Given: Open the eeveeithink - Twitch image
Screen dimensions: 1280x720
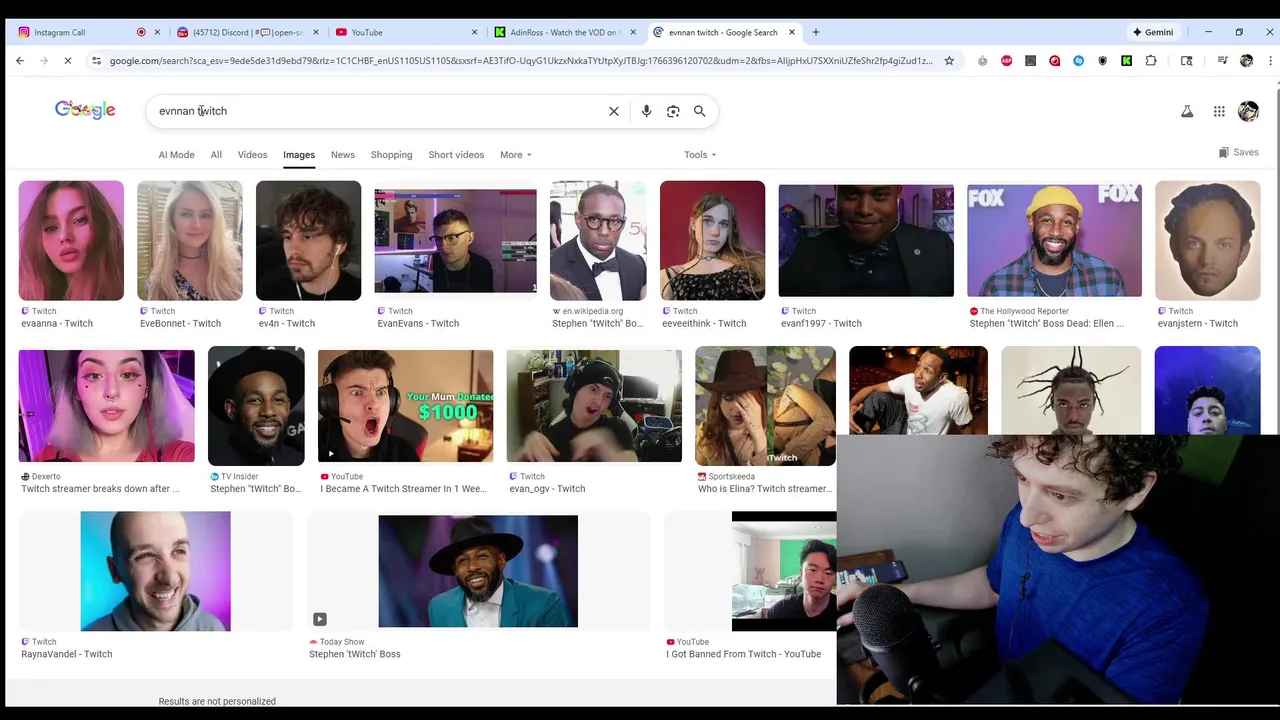Looking at the screenshot, I should (x=712, y=240).
